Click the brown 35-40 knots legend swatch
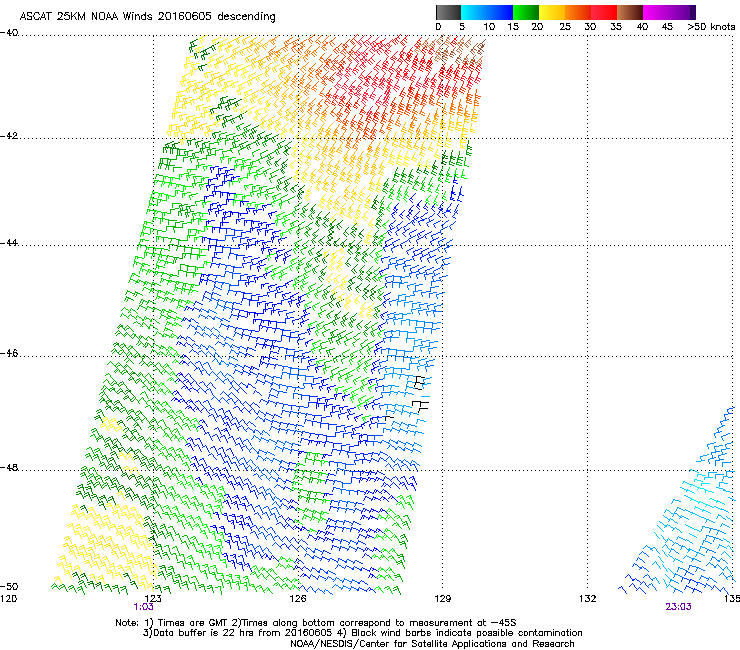Image resolution: width=740 pixels, height=650 pixels. (630, 12)
